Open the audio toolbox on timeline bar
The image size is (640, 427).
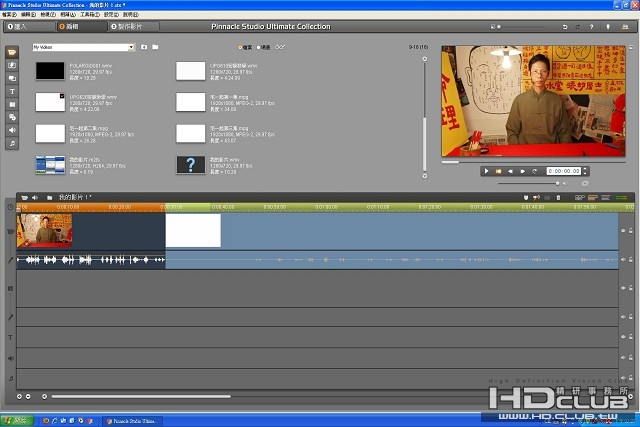click(35, 198)
